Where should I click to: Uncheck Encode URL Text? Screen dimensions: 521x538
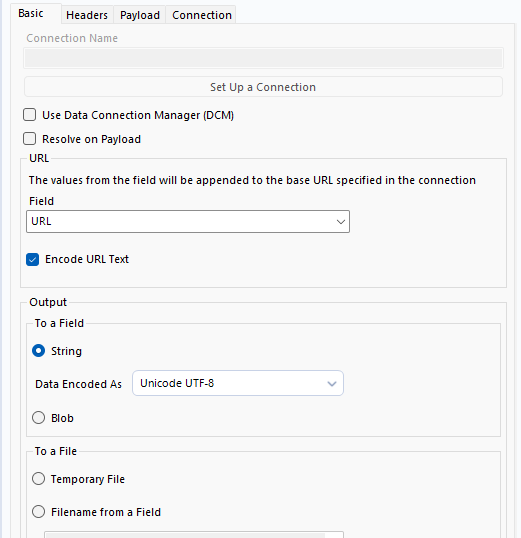pos(33,259)
